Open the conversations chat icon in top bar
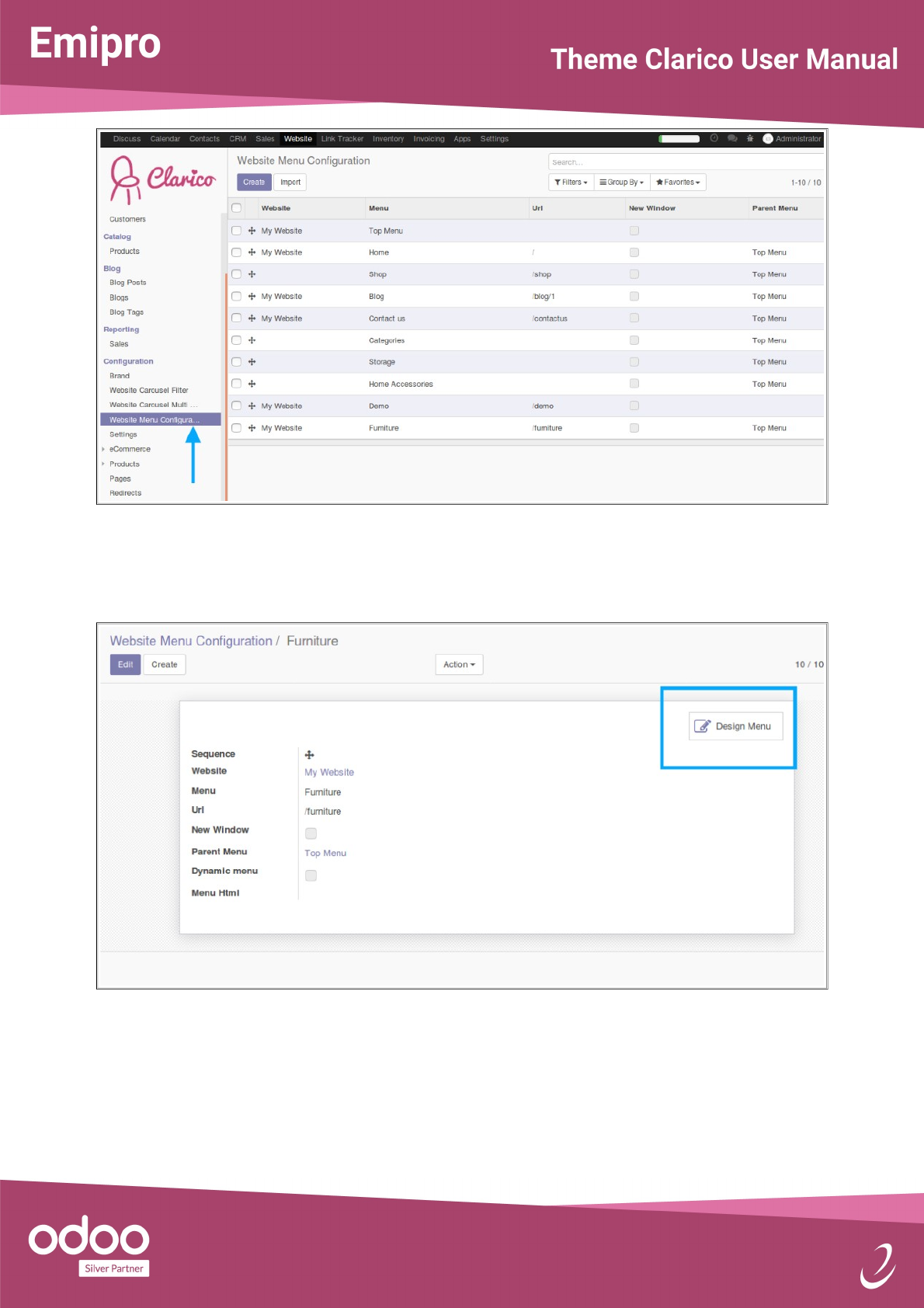The width and height of the screenshot is (924, 1308). coord(732,138)
